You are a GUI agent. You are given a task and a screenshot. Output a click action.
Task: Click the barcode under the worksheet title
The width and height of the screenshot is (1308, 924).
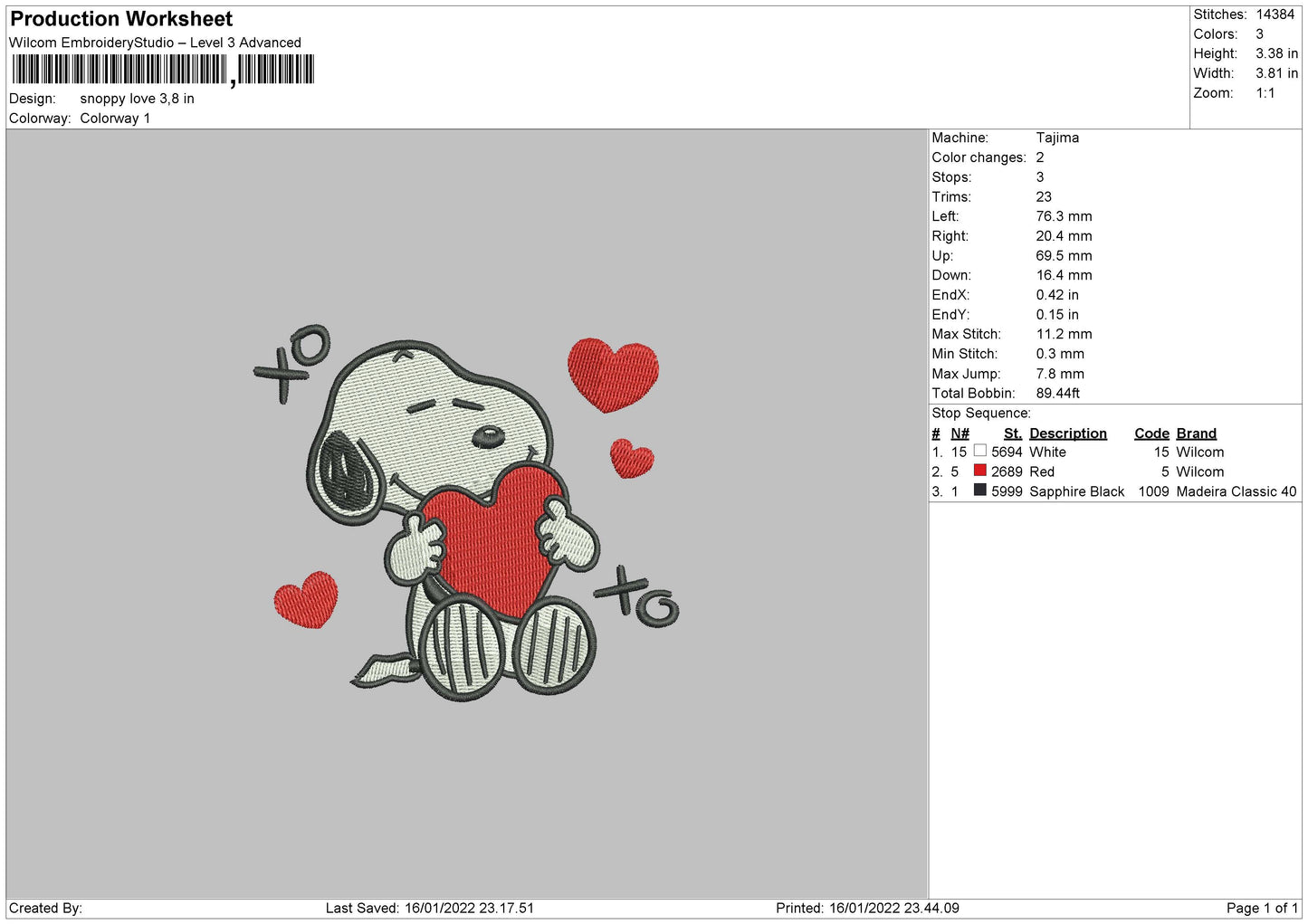[163, 70]
